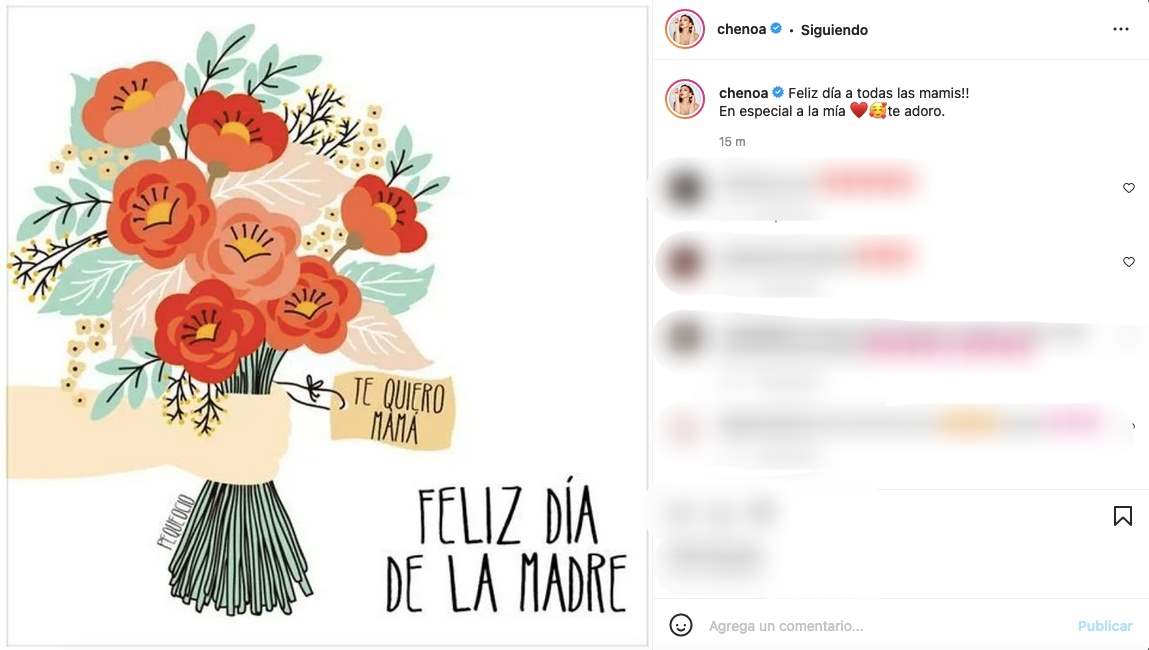Click chenoa's avatar beside the caption
Image resolution: width=1149 pixels, height=650 pixels.
point(684,98)
